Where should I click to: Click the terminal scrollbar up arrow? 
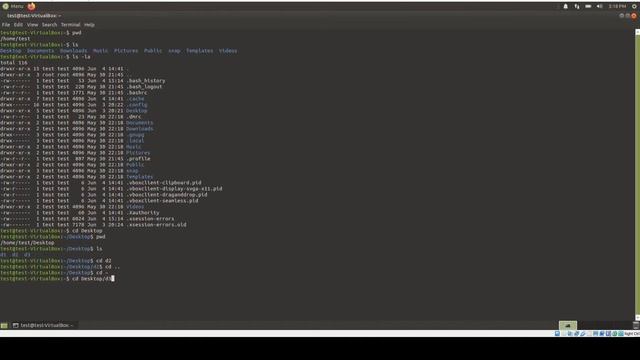click(637, 32)
